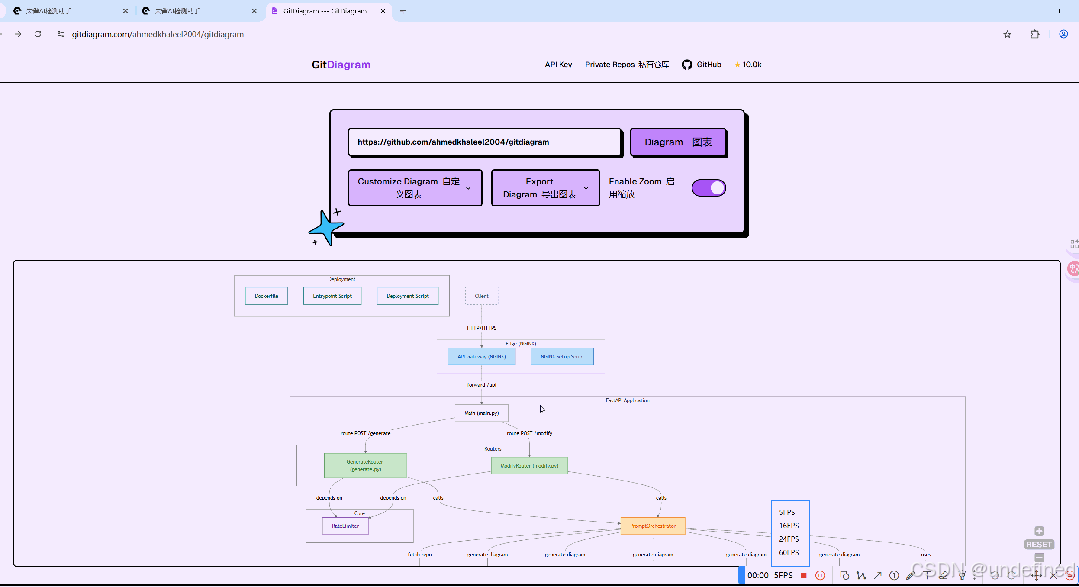Click the RESET zoom button
Image resolution: width=1079 pixels, height=587 pixels.
(x=1039, y=544)
